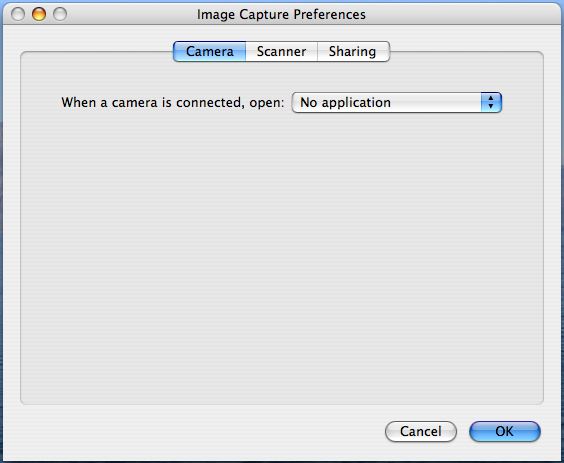The height and width of the screenshot is (463, 564).
Task: Confirm preferences with the OK button
Action: (x=505, y=431)
